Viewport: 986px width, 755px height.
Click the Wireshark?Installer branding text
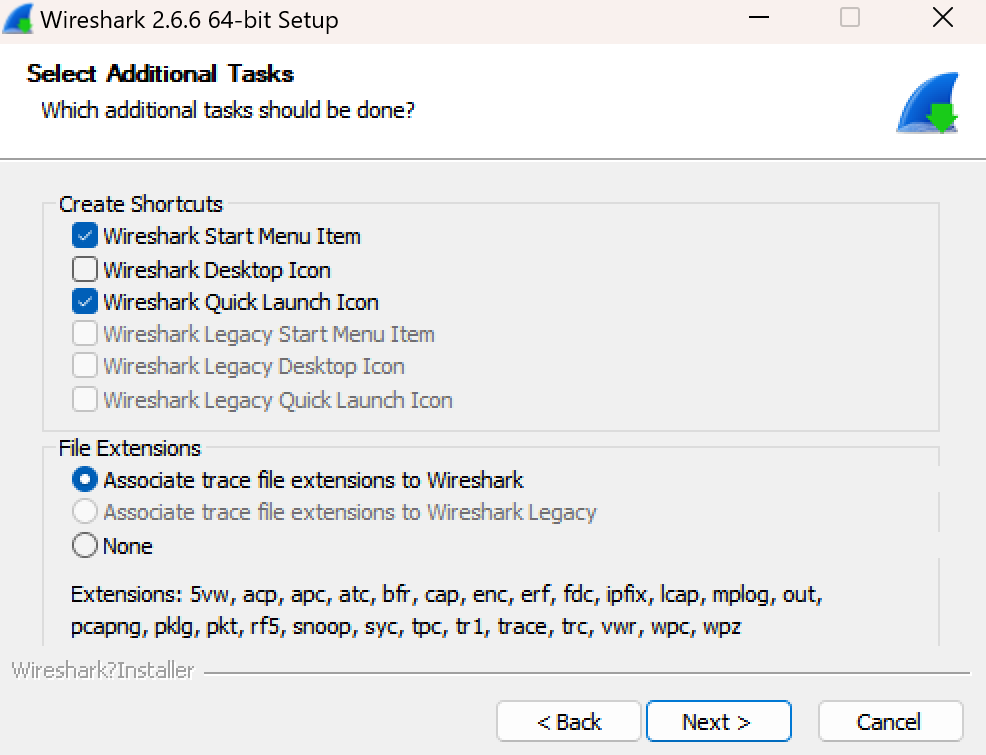click(x=102, y=670)
